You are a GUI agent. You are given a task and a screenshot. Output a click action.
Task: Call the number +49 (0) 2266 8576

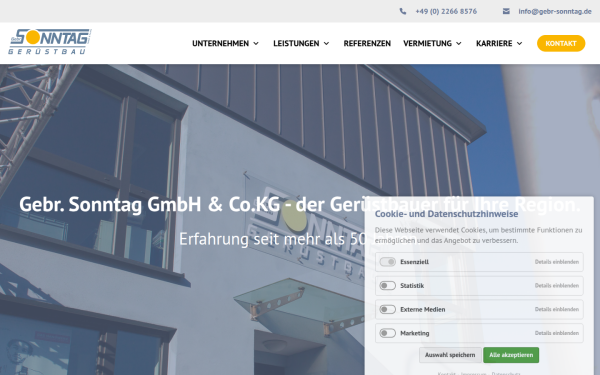(x=446, y=11)
